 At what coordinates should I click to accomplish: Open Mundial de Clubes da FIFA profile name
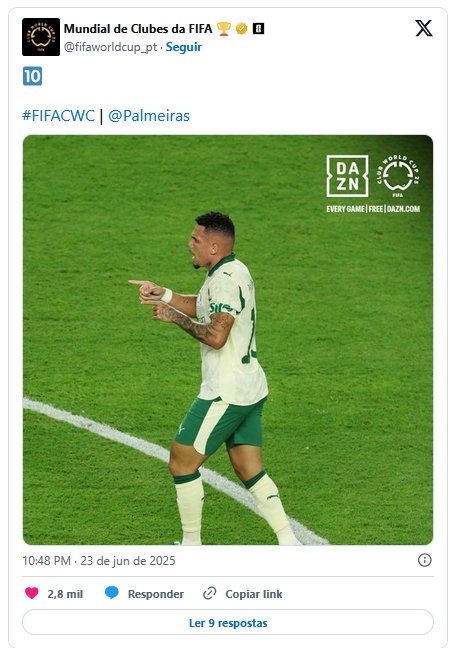point(138,29)
